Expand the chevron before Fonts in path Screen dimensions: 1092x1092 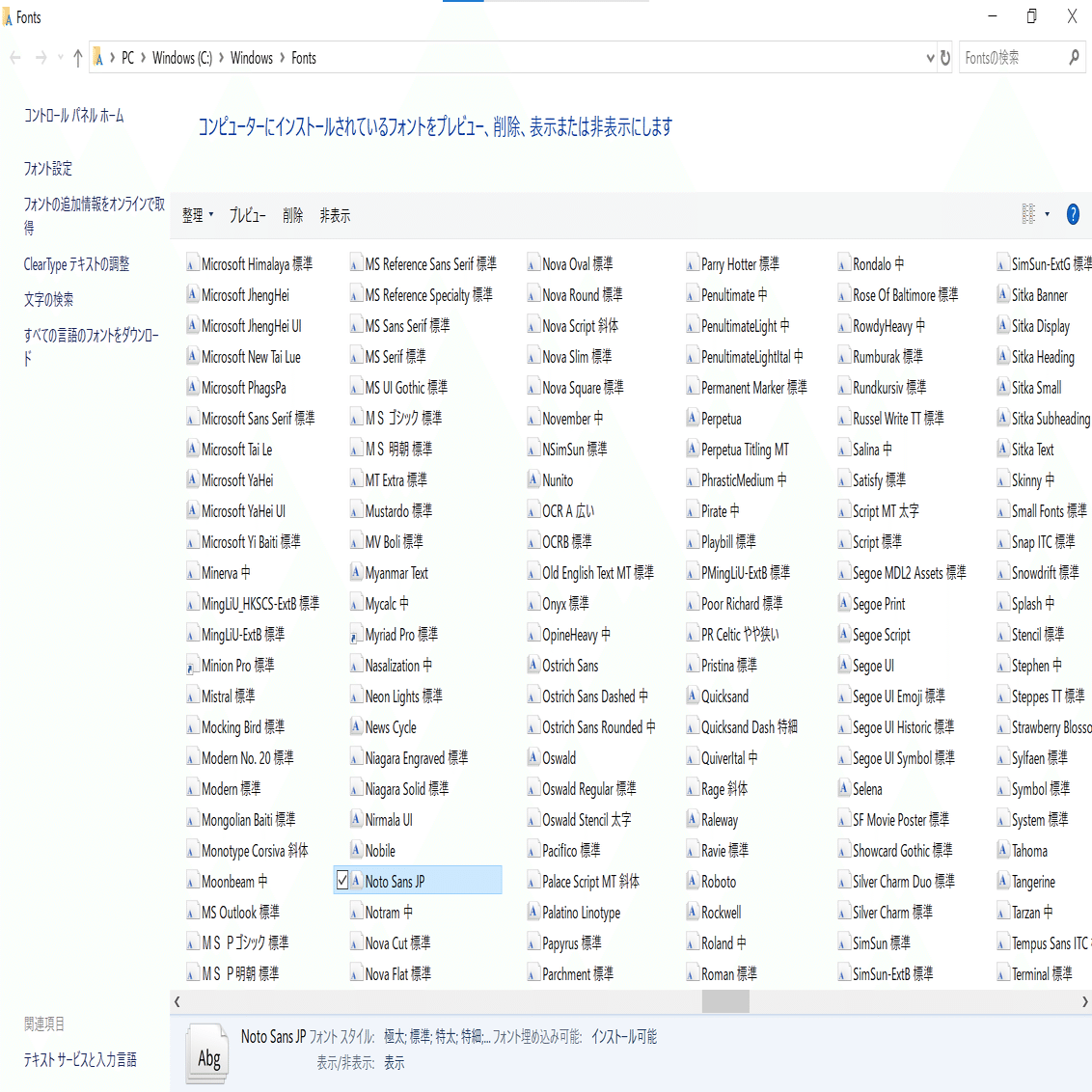(283, 57)
